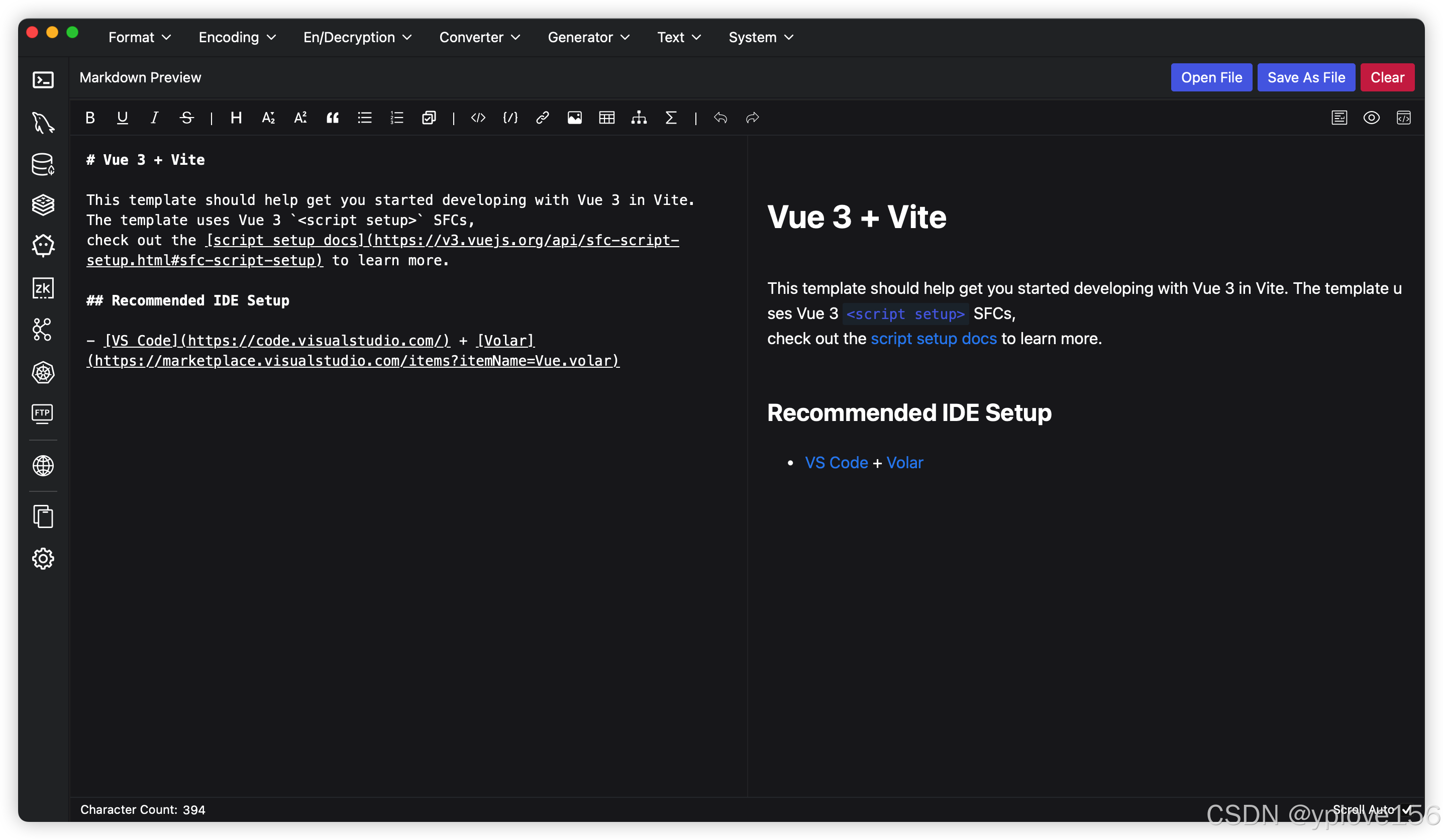Open the Converter dropdown menu

pos(480,37)
